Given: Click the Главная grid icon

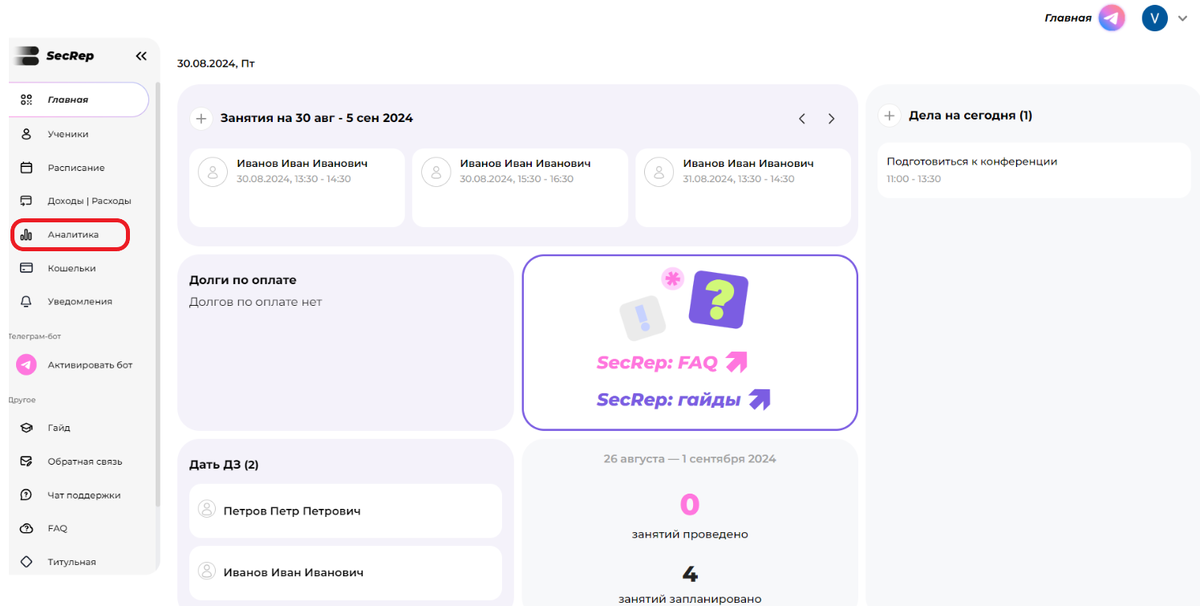Looking at the screenshot, I should tap(27, 100).
